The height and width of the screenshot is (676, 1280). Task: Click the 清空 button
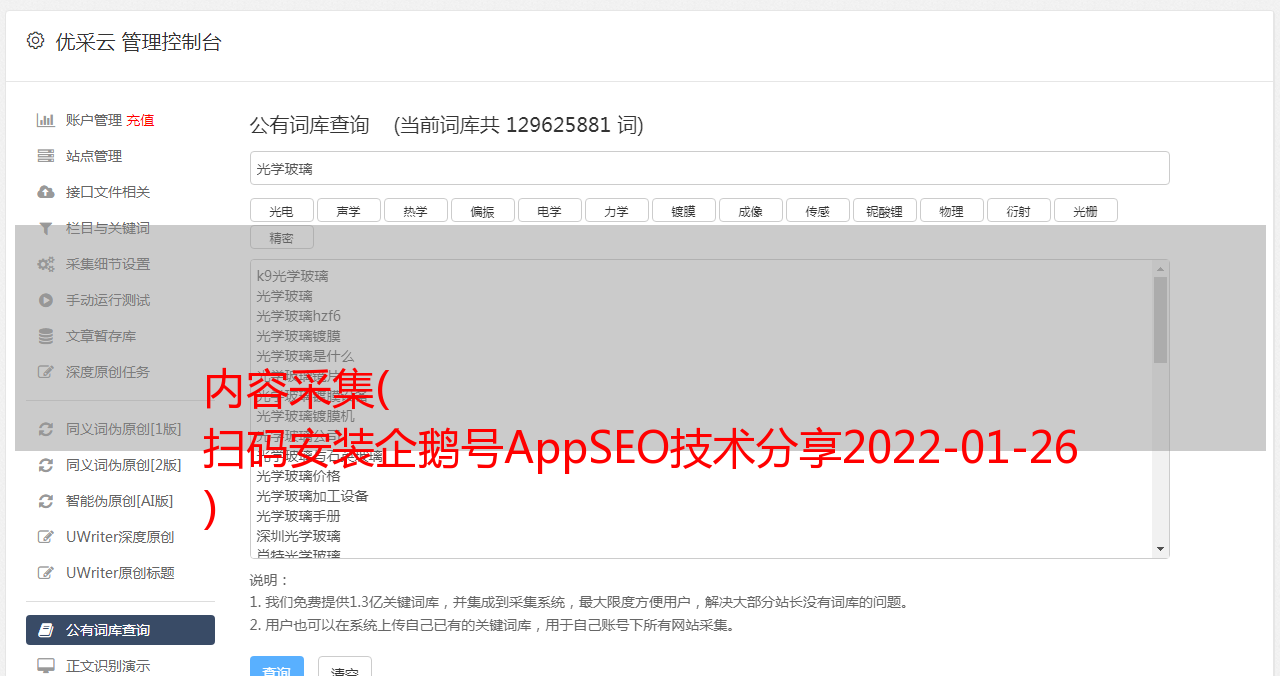[x=345, y=667]
